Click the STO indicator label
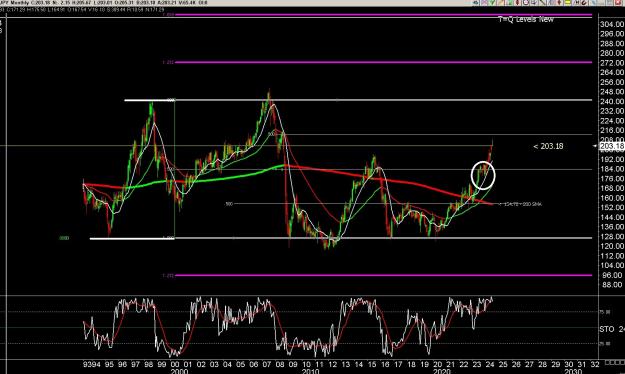Viewport: 625px width, 374px height. 607,329
